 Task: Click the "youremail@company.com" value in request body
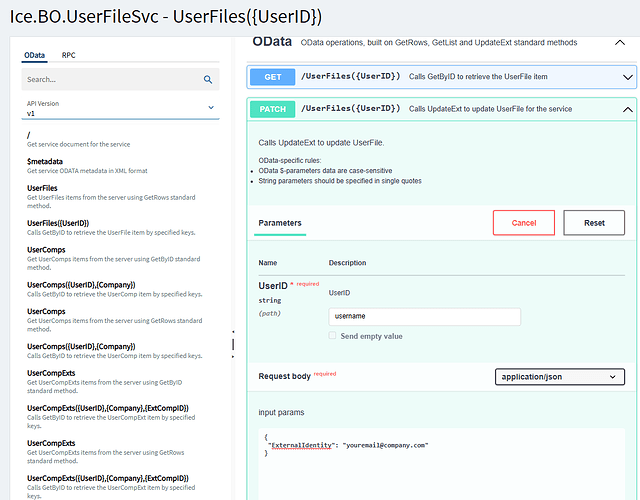point(385,445)
